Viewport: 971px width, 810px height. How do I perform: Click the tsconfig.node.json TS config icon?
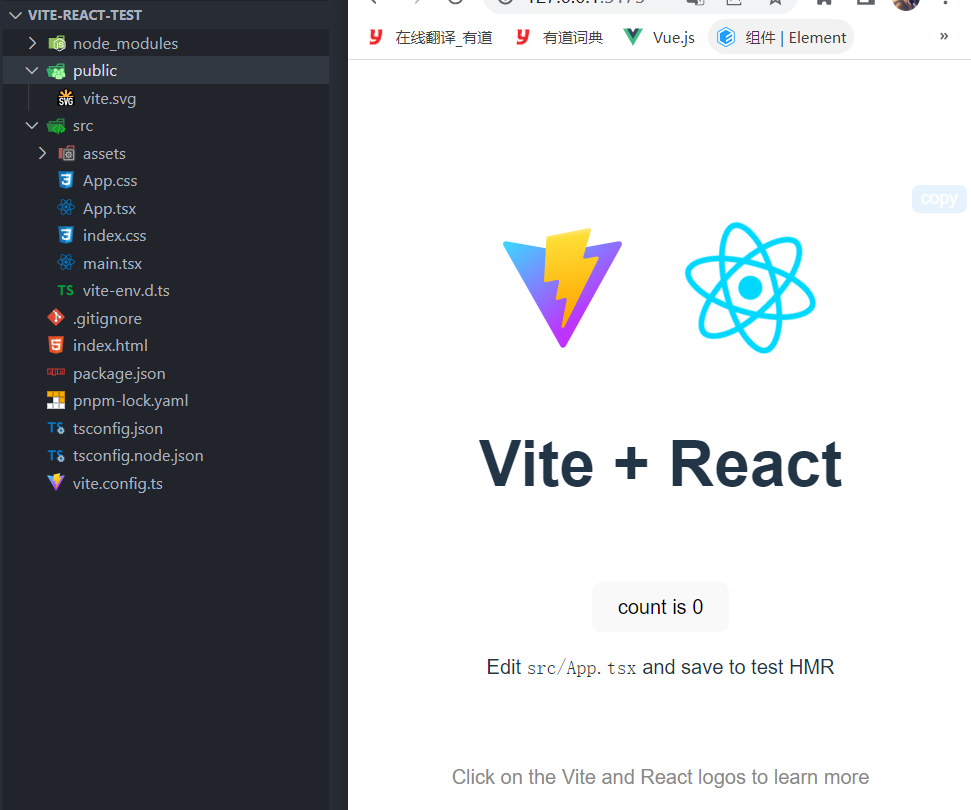point(56,456)
